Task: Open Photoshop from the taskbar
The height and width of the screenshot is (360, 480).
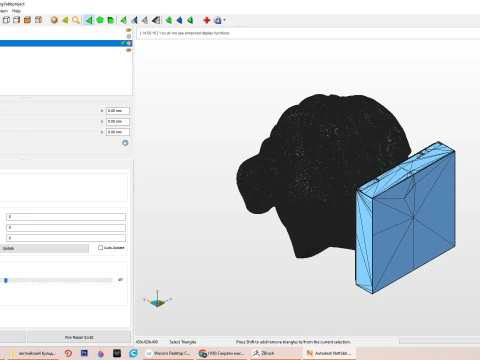Action: pos(84,353)
